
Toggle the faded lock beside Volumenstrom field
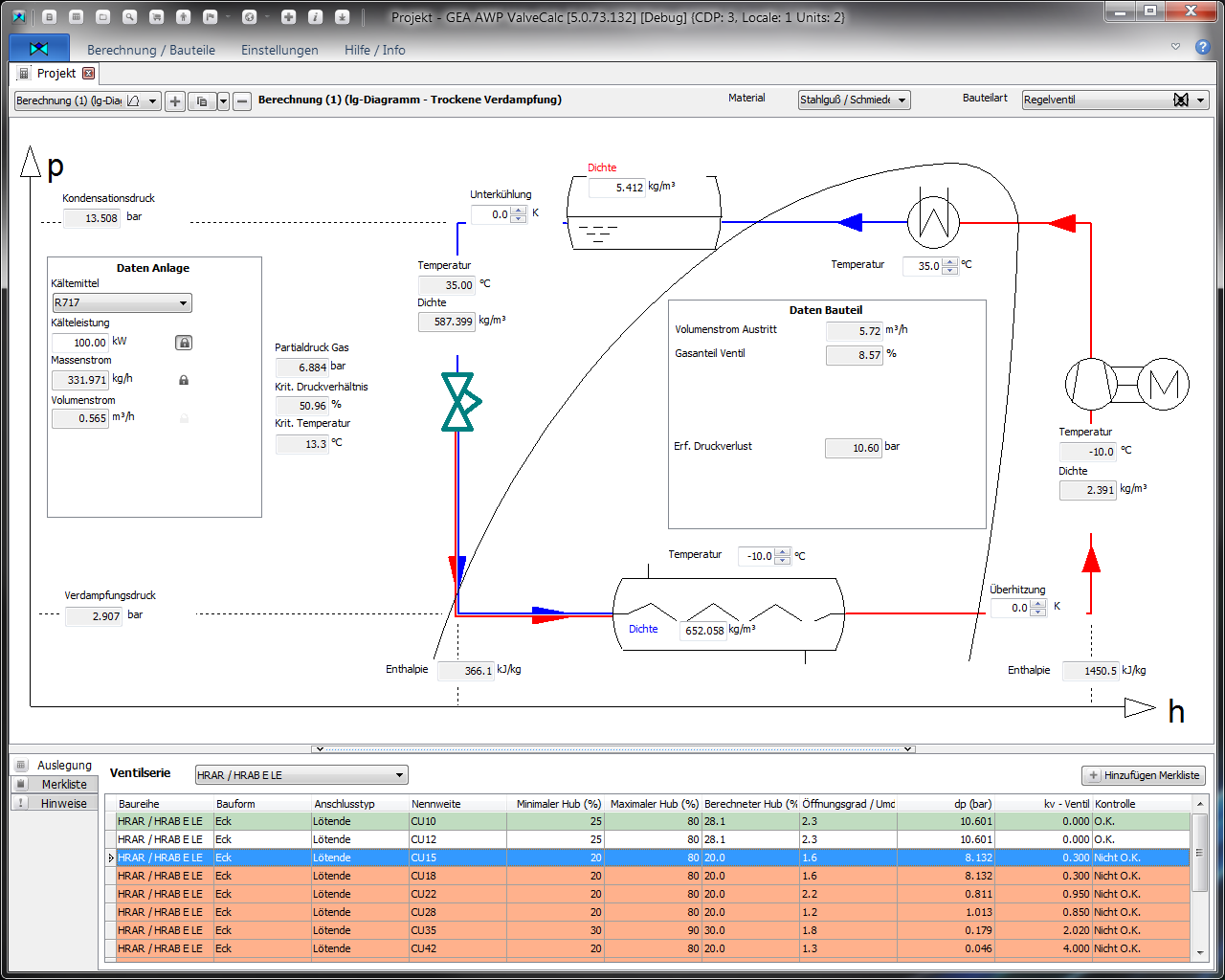coord(184,418)
